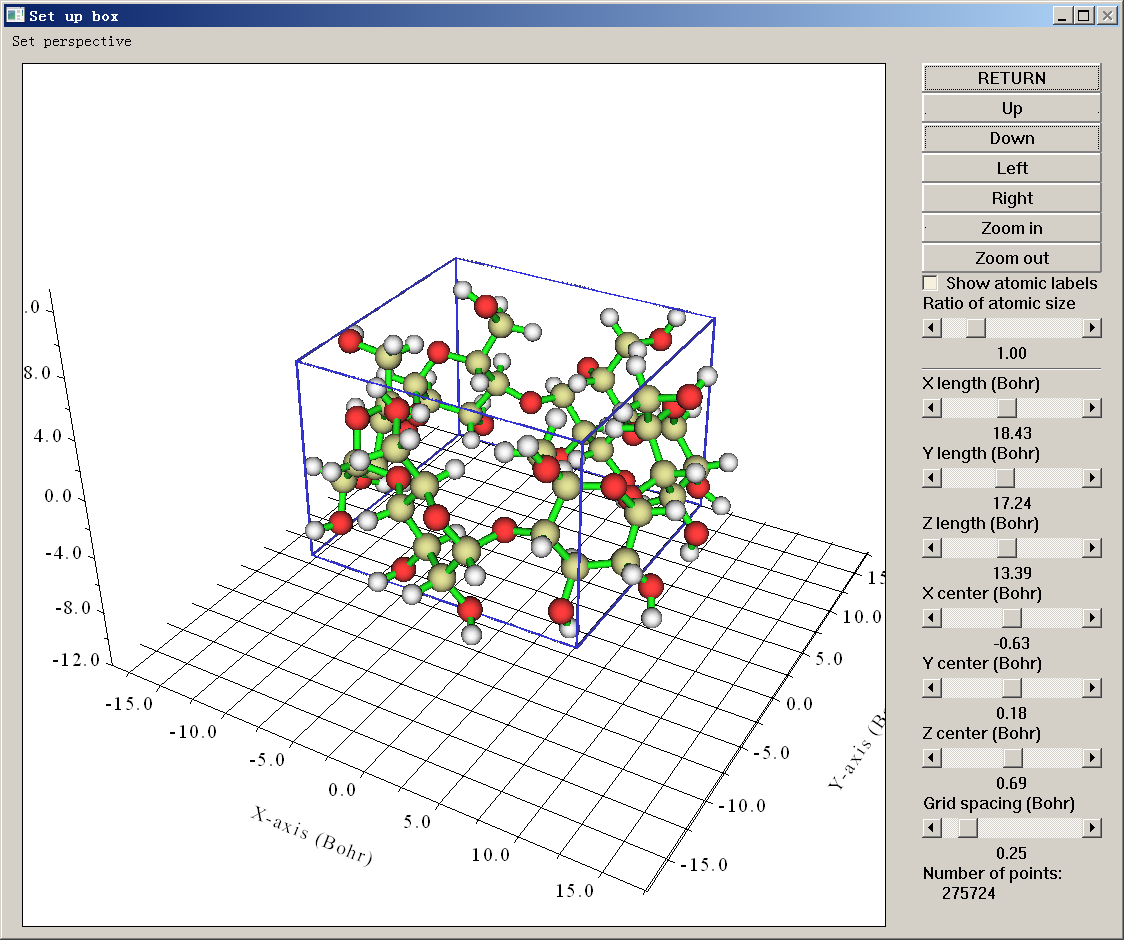Rotate view using the Left button
The width and height of the screenshot is (1124, 940).
click(1011, 168)
